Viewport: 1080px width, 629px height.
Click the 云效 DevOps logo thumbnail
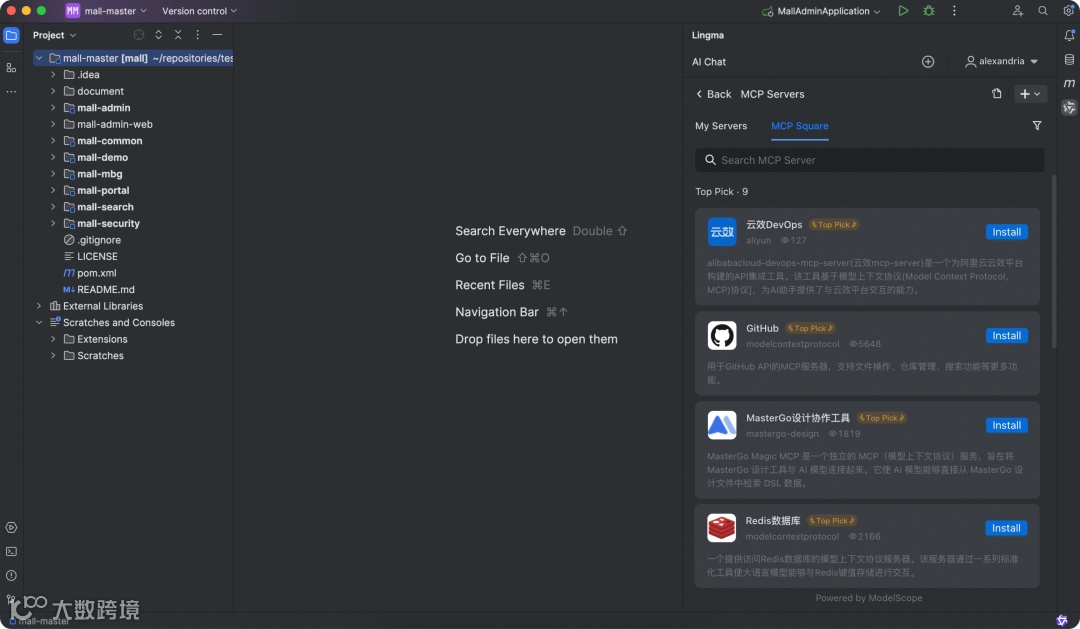(722, 232)
